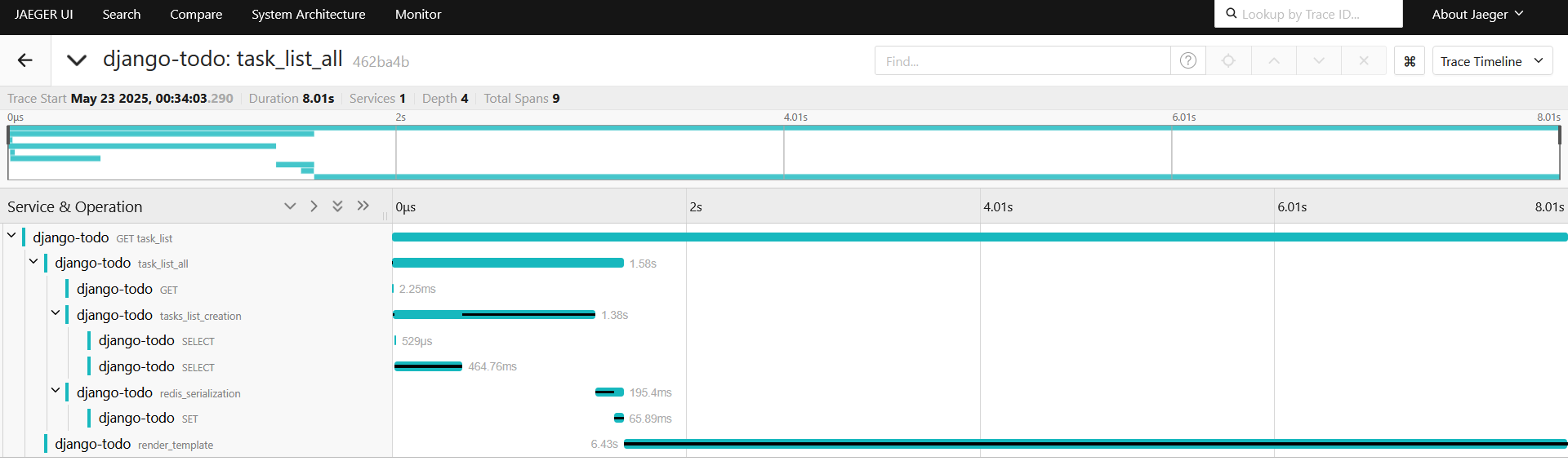Click the 195.4ms redis_serialization span bar
The height and width of the screenshot is (461, 1568).
click(x=609, y=392)
